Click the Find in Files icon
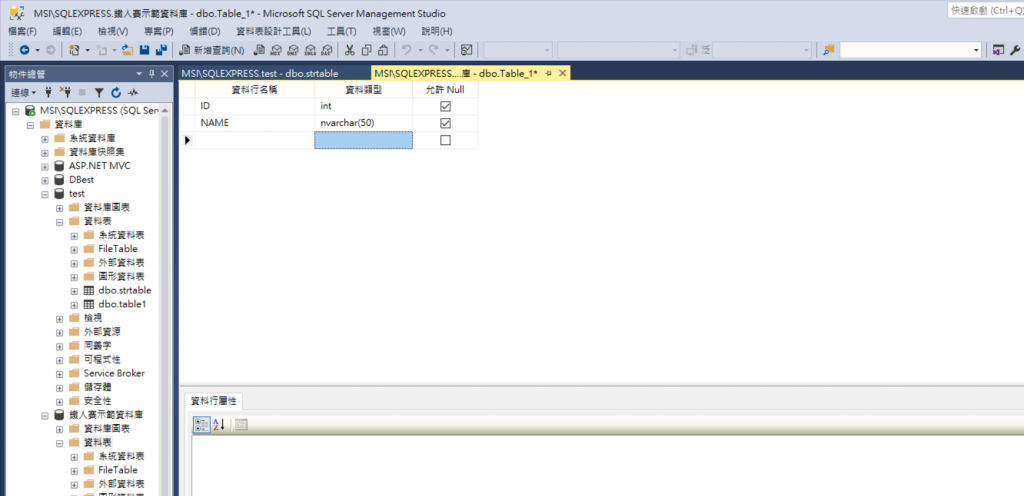The image size is (1024, 496). [829, 50]
